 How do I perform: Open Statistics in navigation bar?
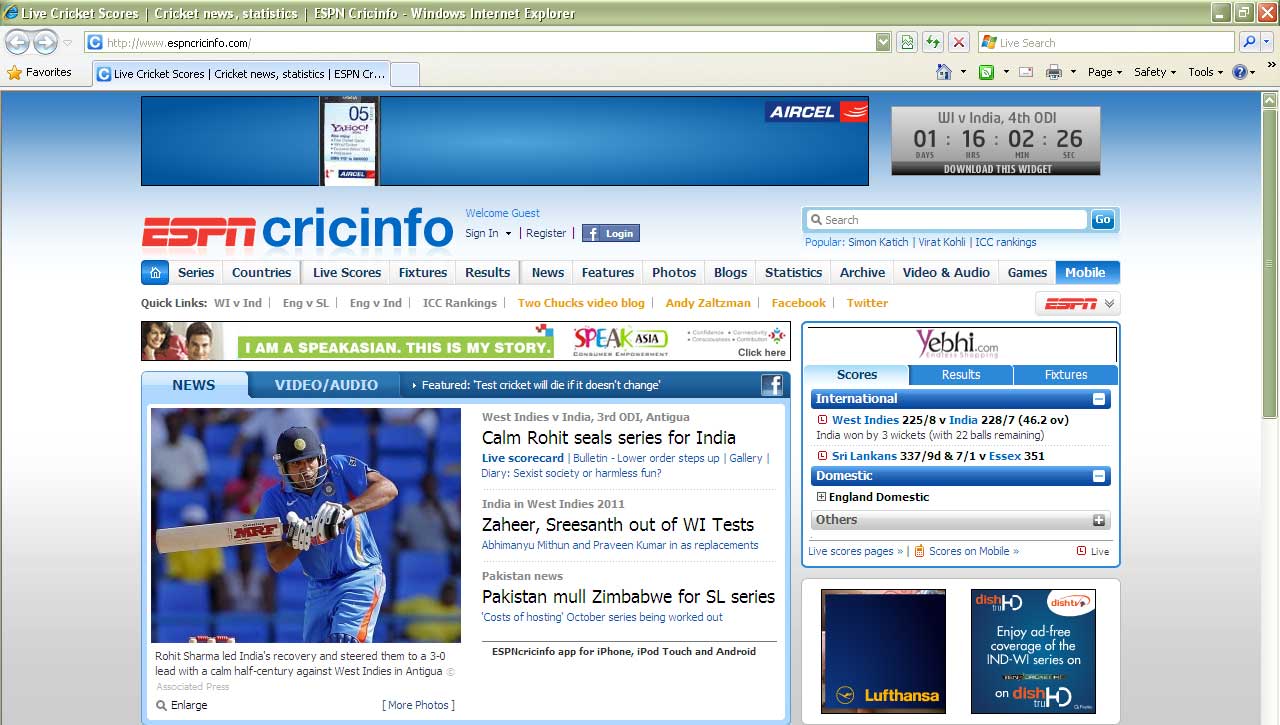click(793, 272)
